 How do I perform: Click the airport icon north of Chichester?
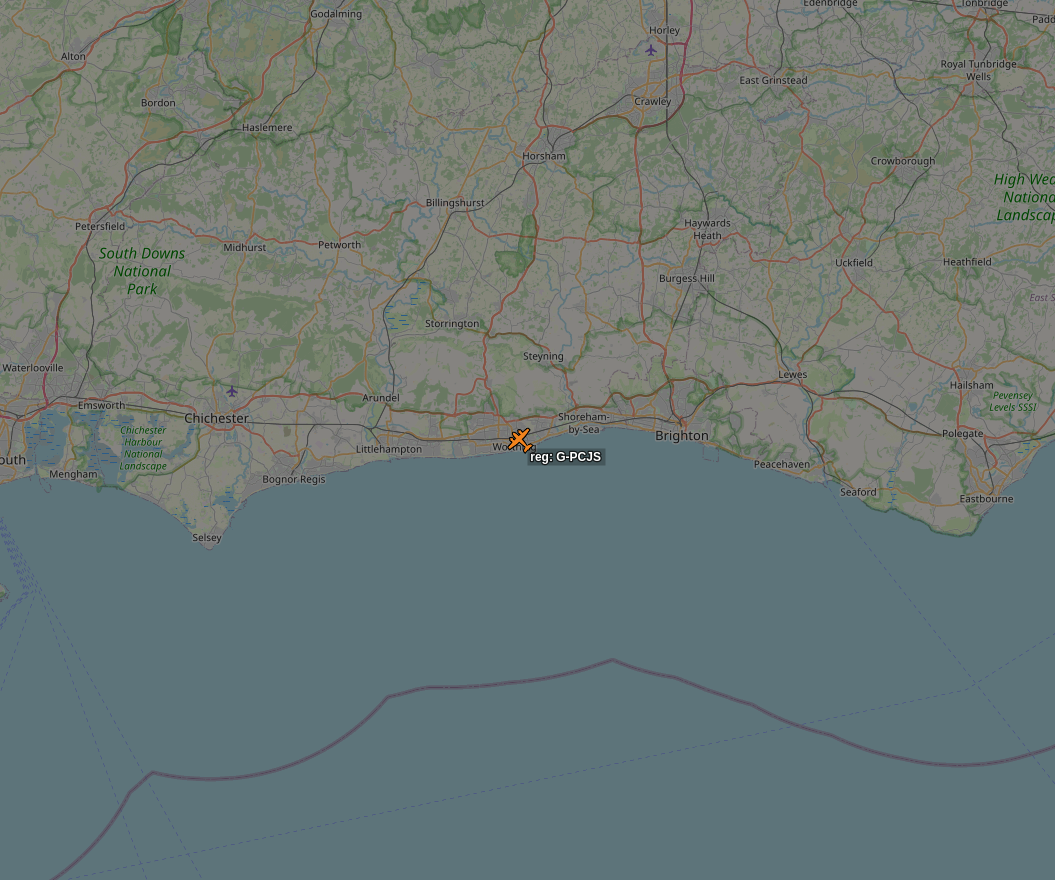232,392
